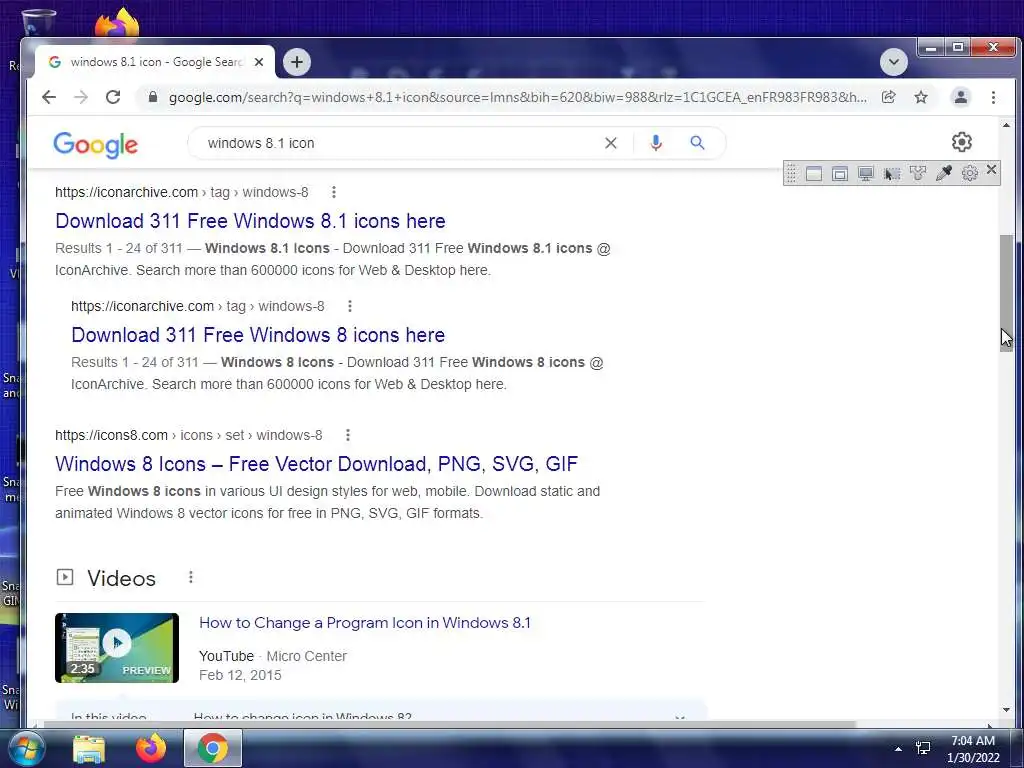Open How to Change a Program Icon video
1024x768 pixels.
pos(365,622)
